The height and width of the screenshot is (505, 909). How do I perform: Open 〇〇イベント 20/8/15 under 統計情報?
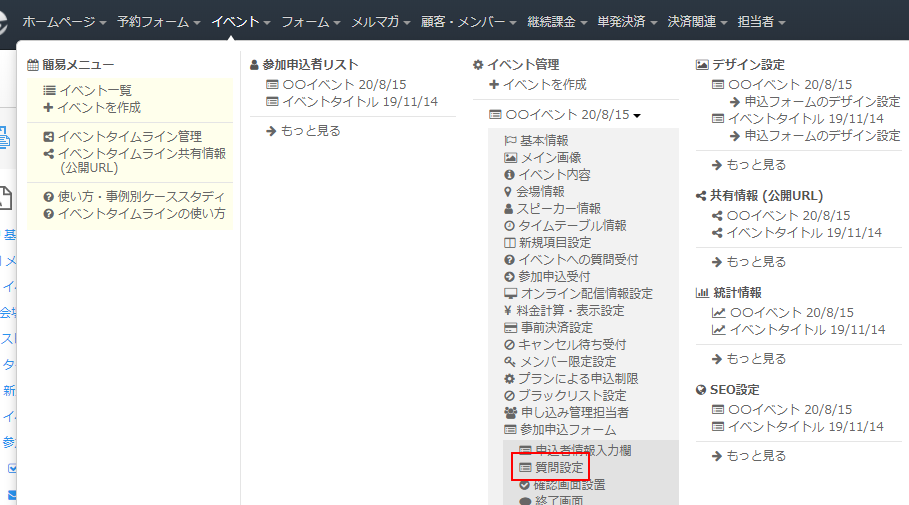(x=790, y=313)
